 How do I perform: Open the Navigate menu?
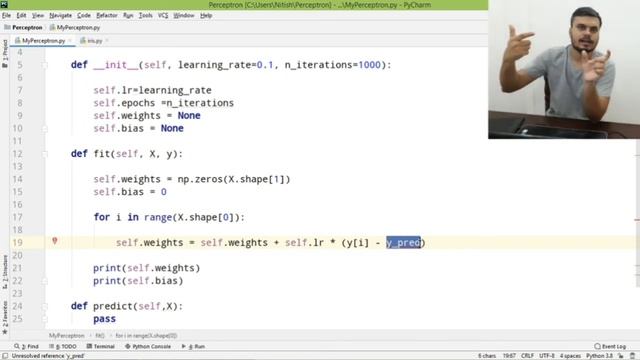60,16
